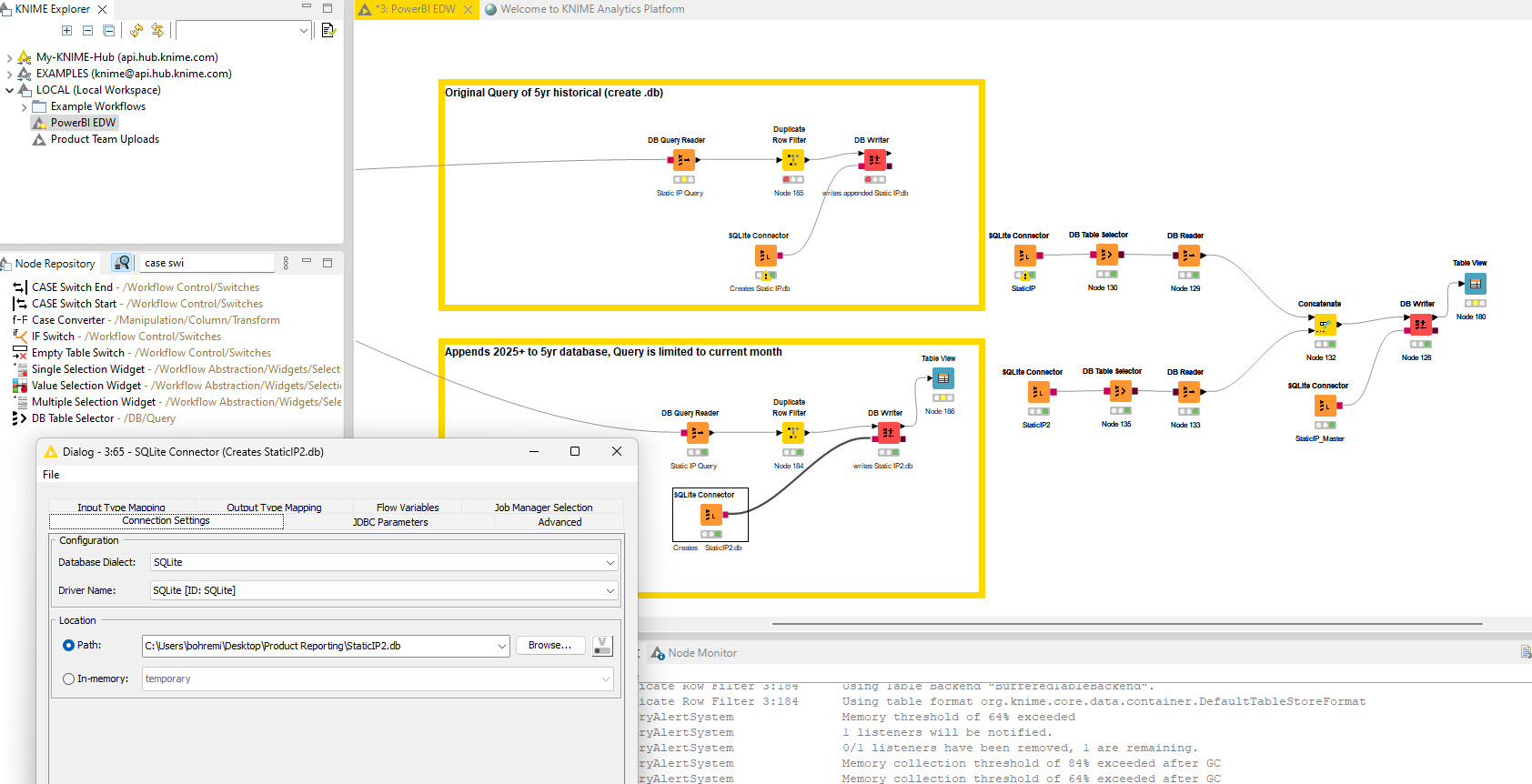Screen dimensions: 1532x784
Task: Switch to the Output Type Mapping tab
Action: (x=274, y=508)
